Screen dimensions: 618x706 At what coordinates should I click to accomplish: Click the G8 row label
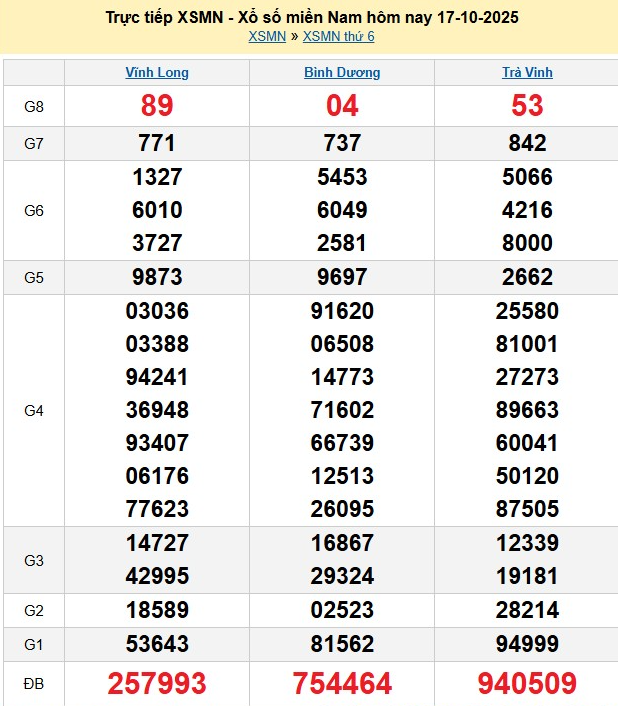coord(34,106)
